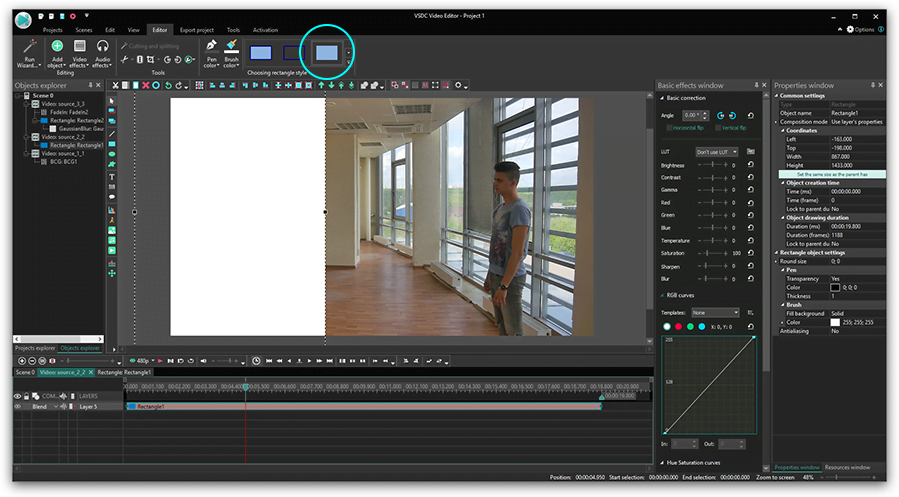Enable Horizontal flip checkbox
This screenshot has width=899, height=497.
click(669, 128)
